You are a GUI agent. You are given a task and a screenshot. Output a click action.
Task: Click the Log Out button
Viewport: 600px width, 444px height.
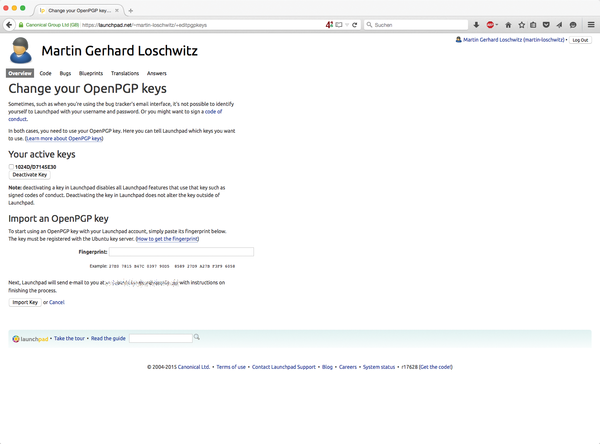[580, 40]
